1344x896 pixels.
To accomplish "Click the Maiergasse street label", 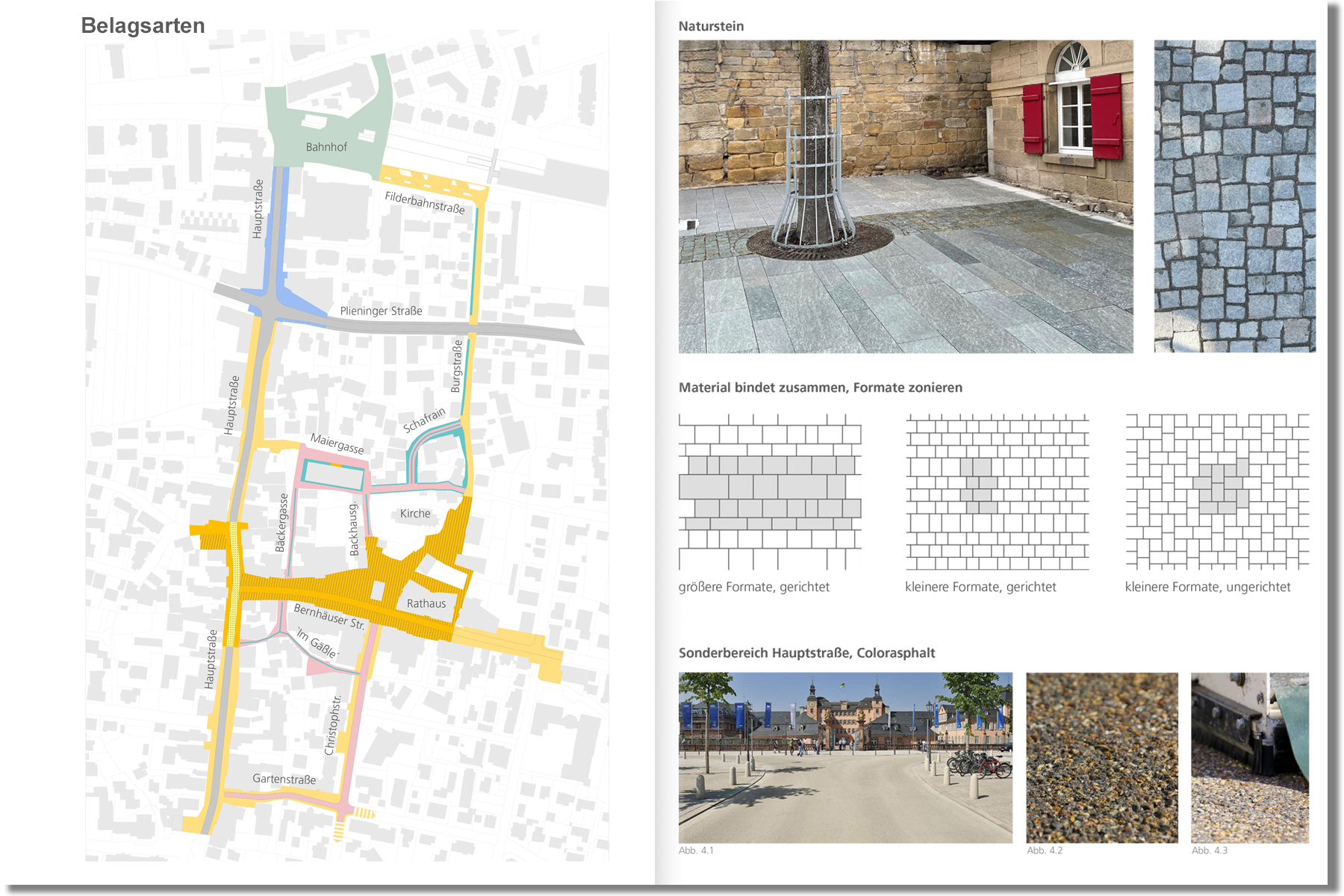I will (337, 444).
